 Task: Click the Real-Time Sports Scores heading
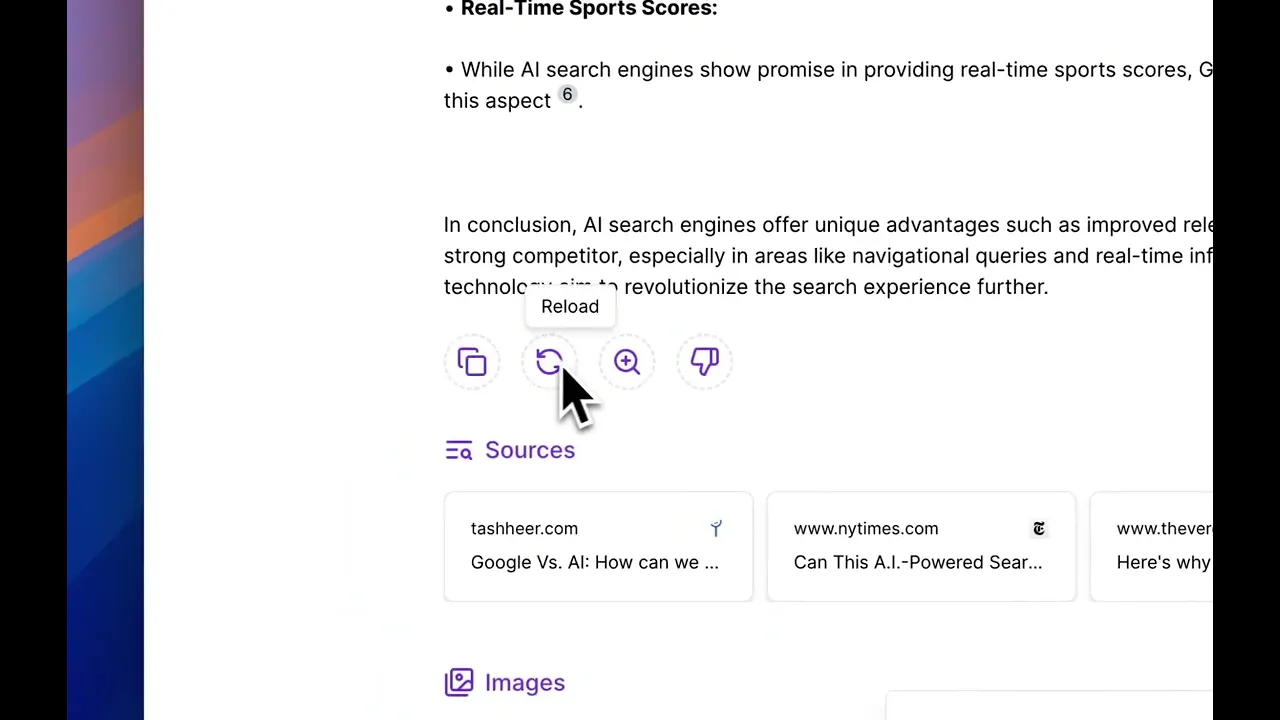coord(588,9)
